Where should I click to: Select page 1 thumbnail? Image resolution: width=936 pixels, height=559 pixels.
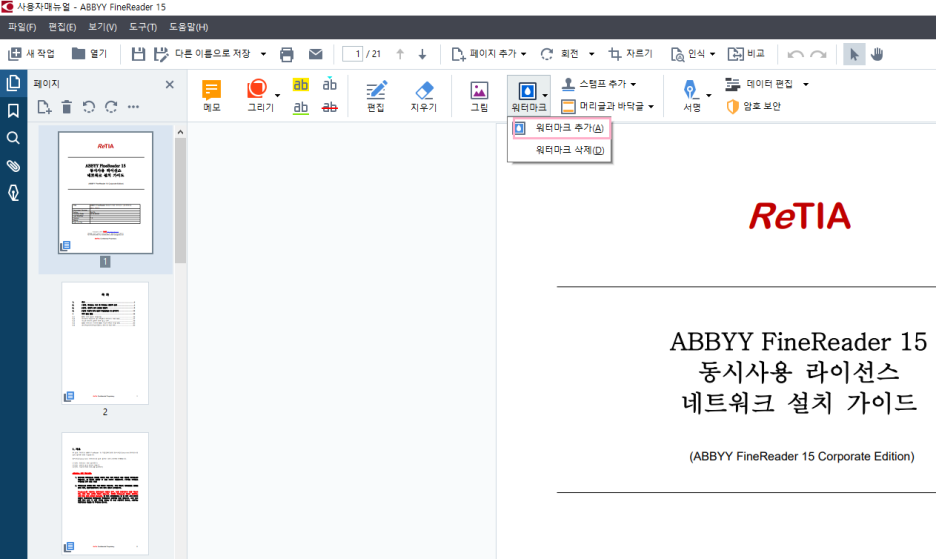click(106, 193)
